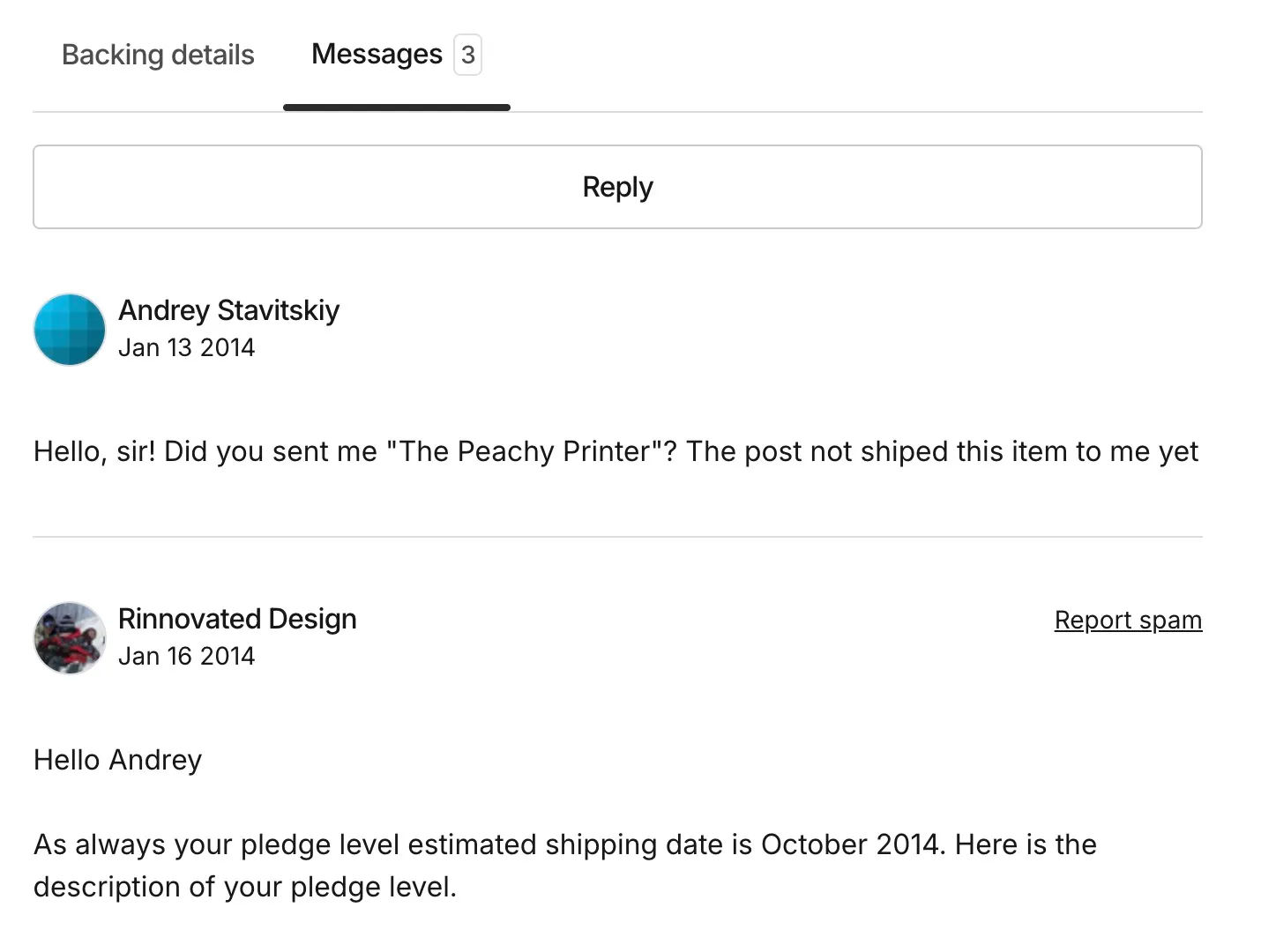1261x952 pixels.
Task: Click the "October 2014" shipping date text
Action: (x=853, y=844)
